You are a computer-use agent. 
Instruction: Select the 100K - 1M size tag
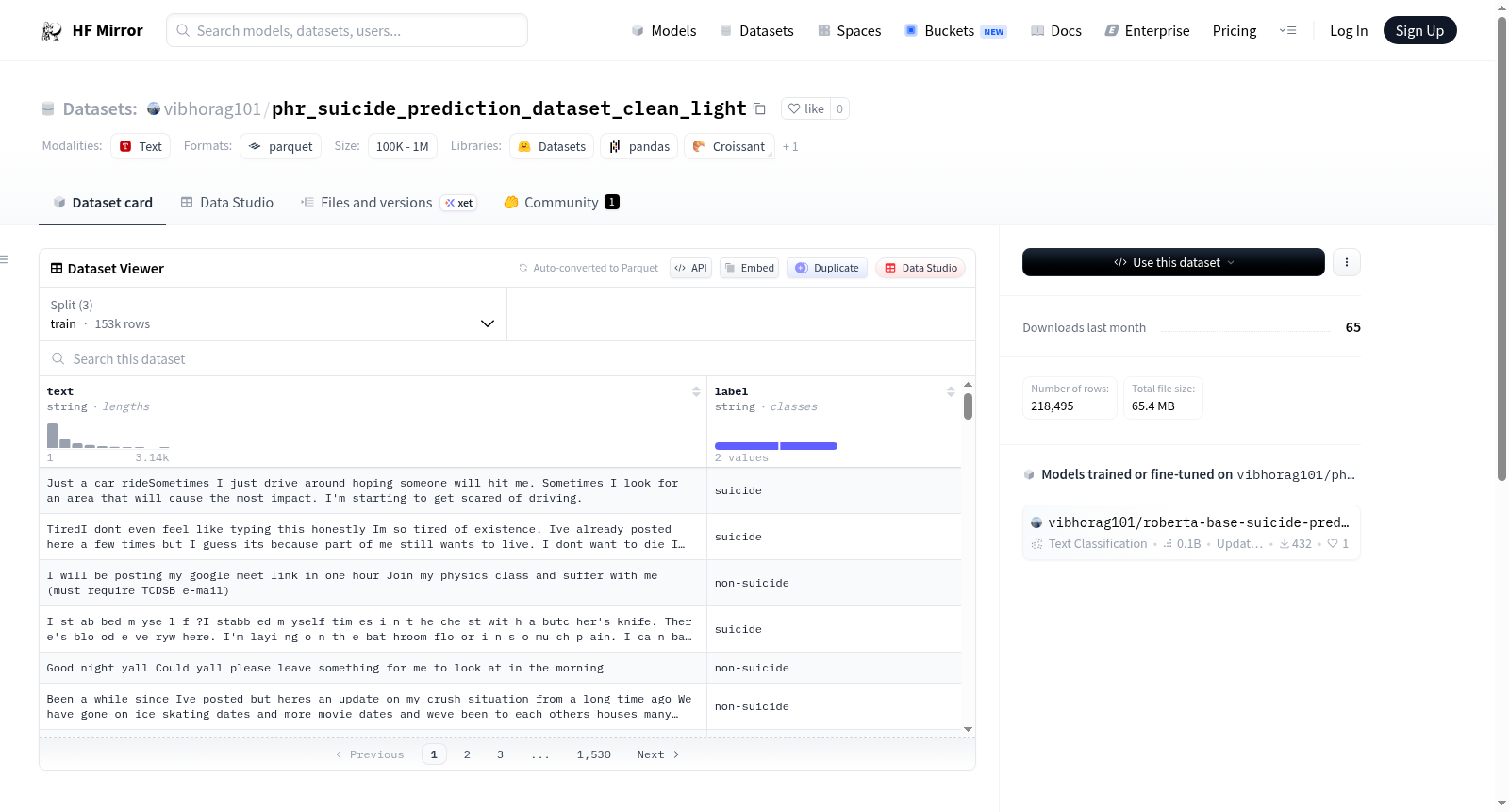[402, 146]
